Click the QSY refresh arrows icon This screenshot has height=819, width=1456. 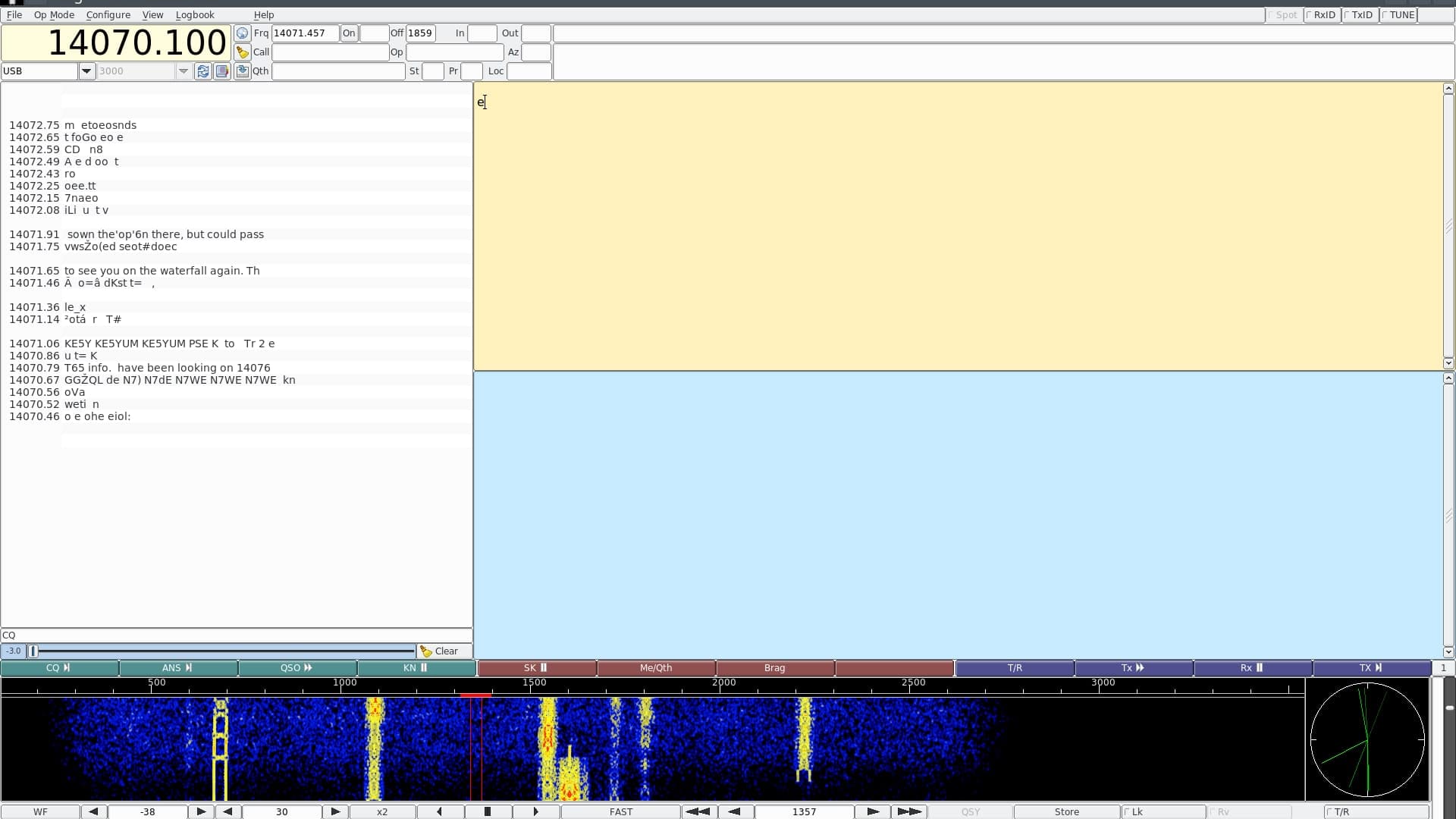coord(202,71)
